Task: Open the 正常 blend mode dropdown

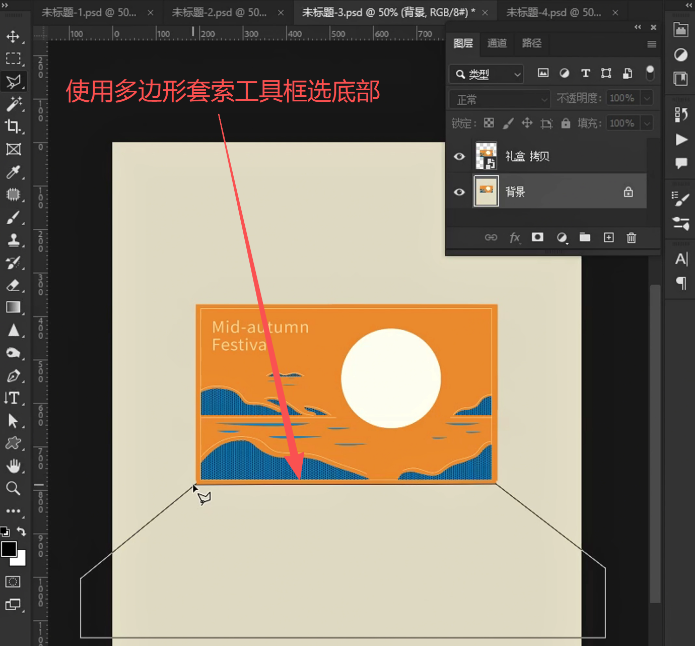Action: (500, 99)
